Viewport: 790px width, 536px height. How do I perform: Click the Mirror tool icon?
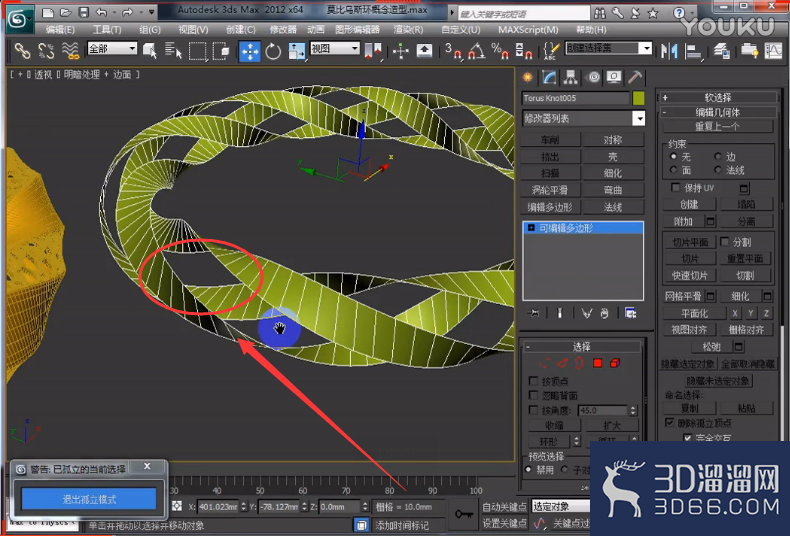click(670, 51)
